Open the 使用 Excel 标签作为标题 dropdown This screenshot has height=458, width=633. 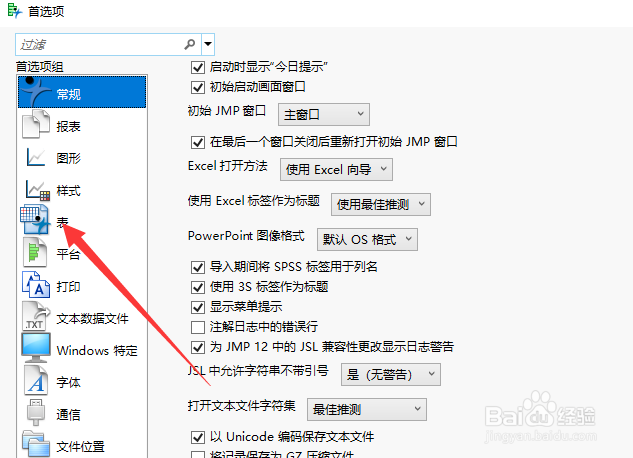(x=381, y=204)
